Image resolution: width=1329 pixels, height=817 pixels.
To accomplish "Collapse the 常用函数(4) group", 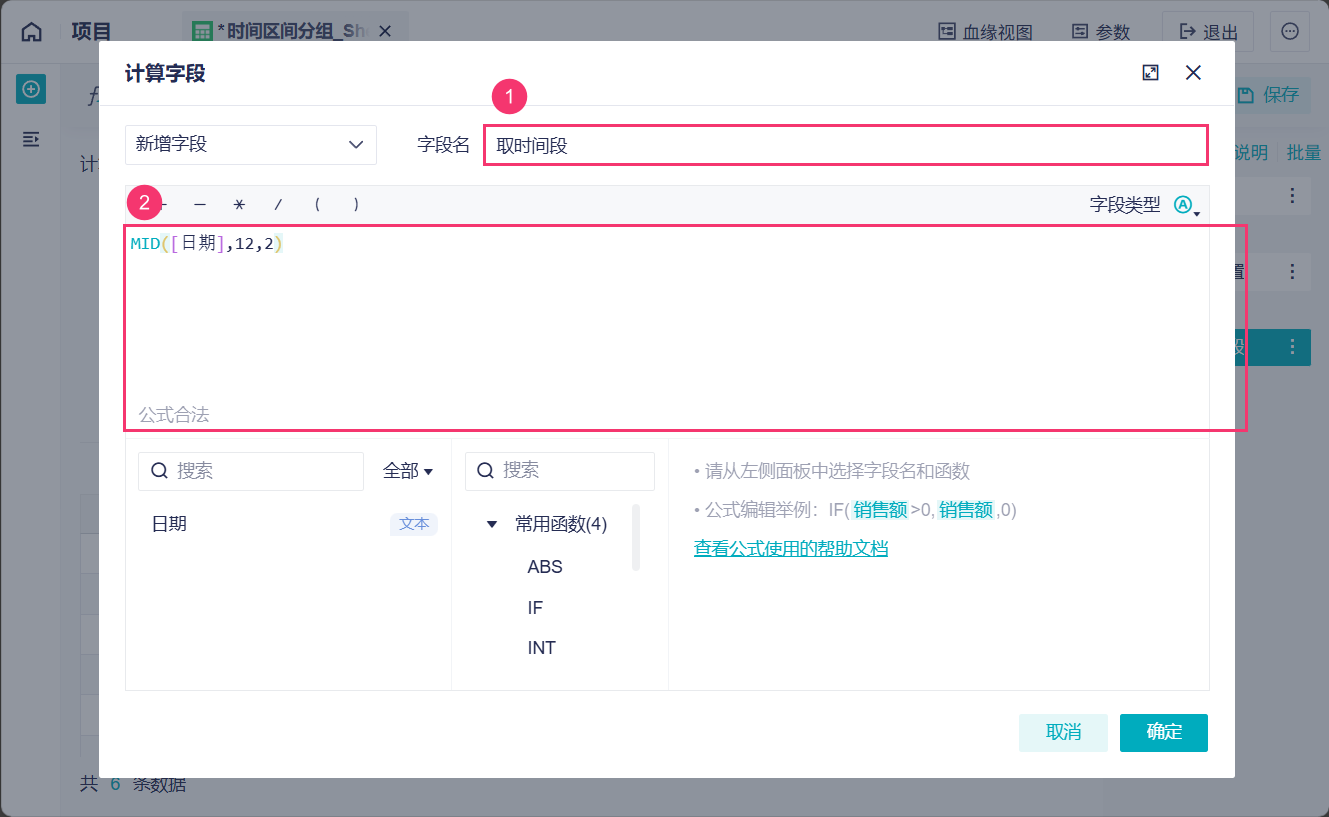I will pyautogui.click(x=492, y=525).
